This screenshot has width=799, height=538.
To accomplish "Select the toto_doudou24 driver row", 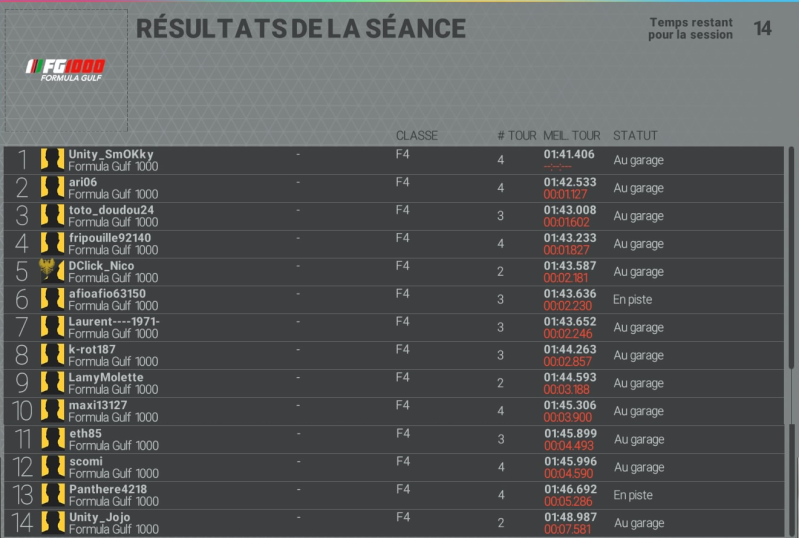I will (x=394, y=216).
